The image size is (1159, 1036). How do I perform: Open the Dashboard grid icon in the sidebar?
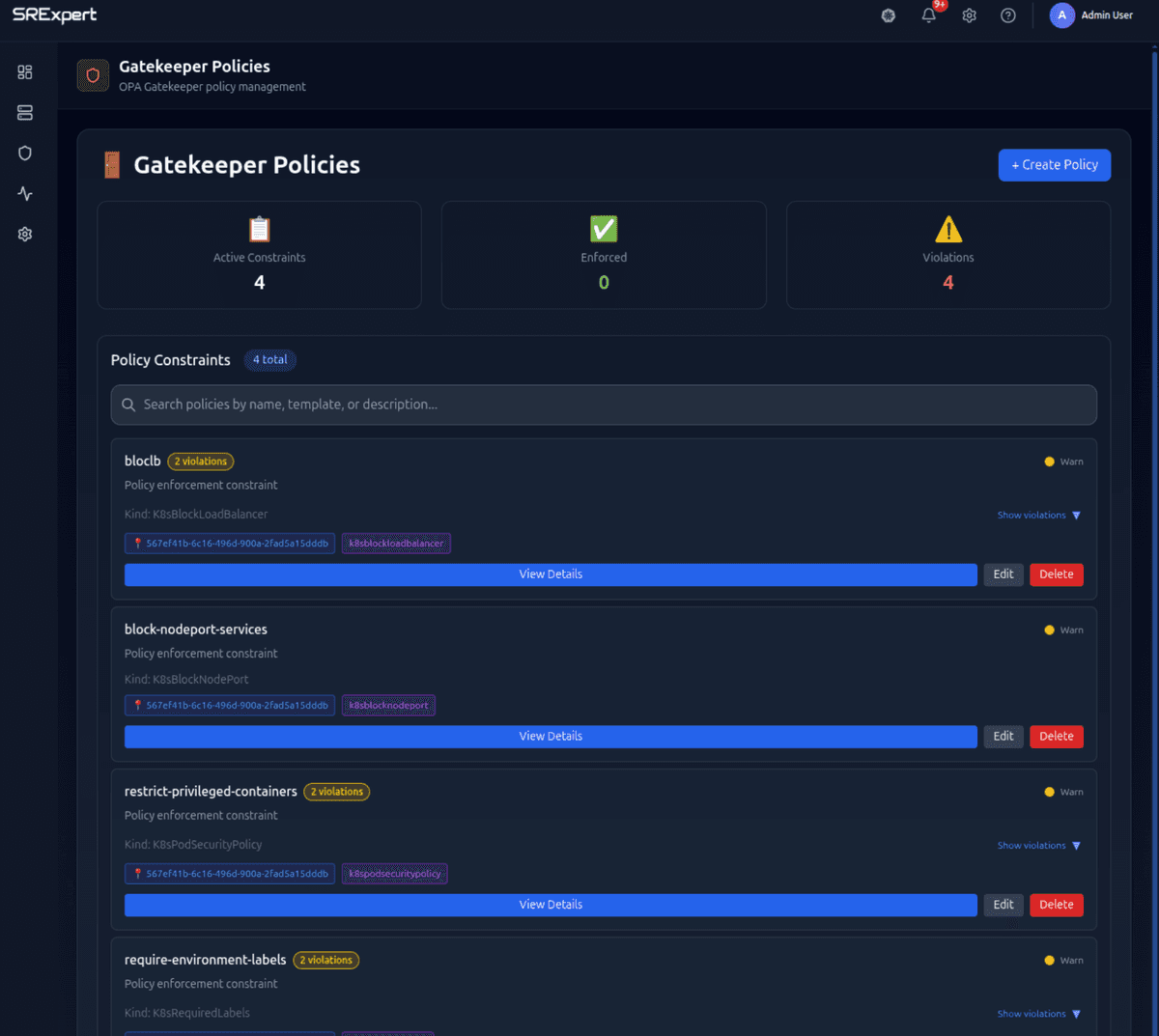(25, 71)
